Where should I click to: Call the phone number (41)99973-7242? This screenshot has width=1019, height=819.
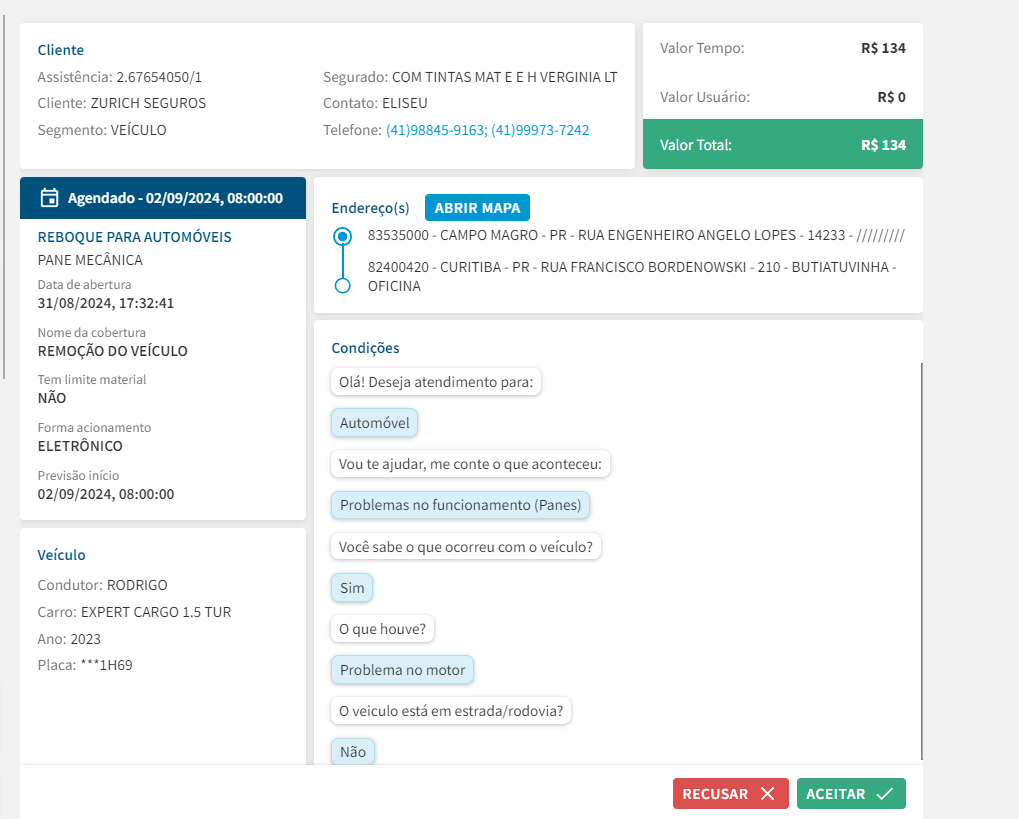(540, 130)
